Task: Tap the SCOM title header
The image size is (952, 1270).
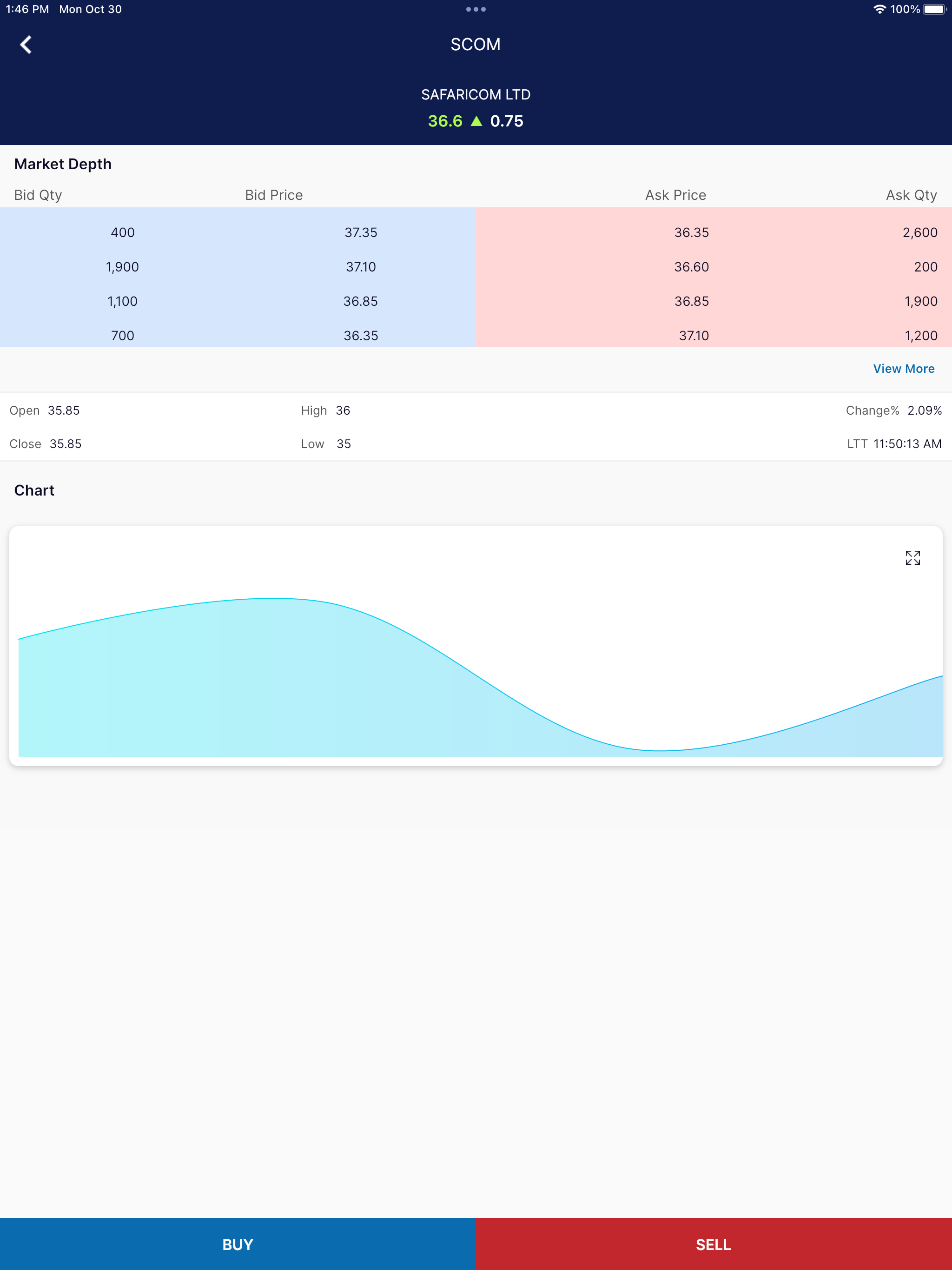Action: point(476,45)
